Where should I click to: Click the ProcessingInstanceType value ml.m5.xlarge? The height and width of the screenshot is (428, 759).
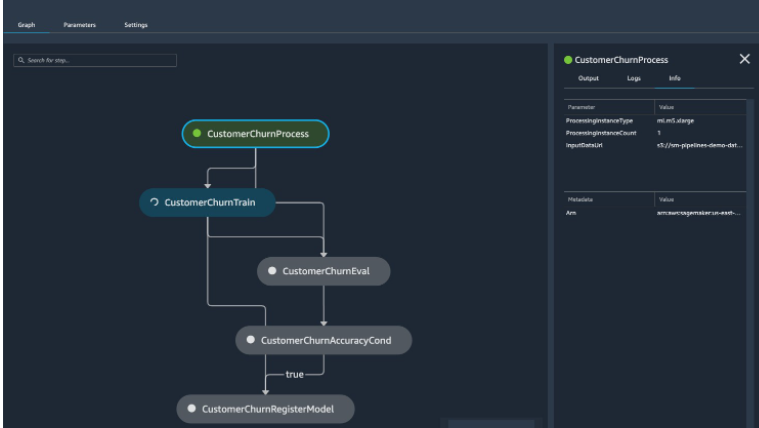point(677,120)
